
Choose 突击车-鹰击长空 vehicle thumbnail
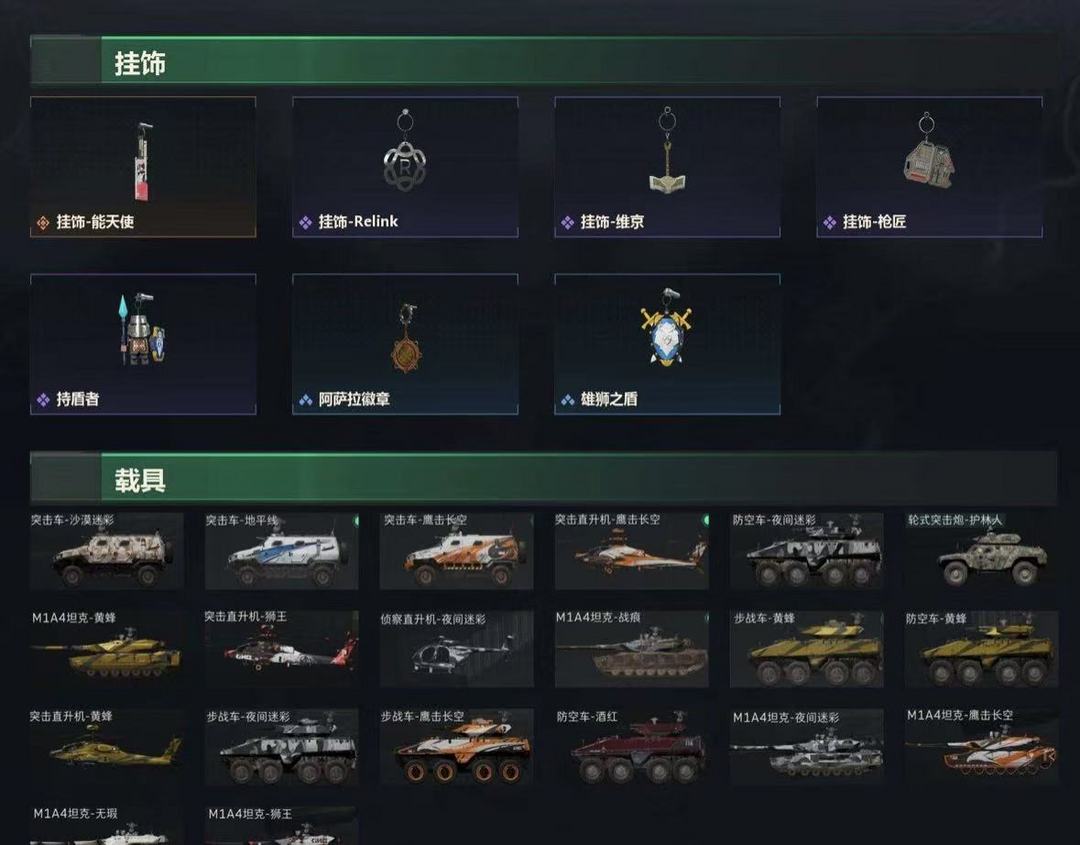tap(457, 551)
